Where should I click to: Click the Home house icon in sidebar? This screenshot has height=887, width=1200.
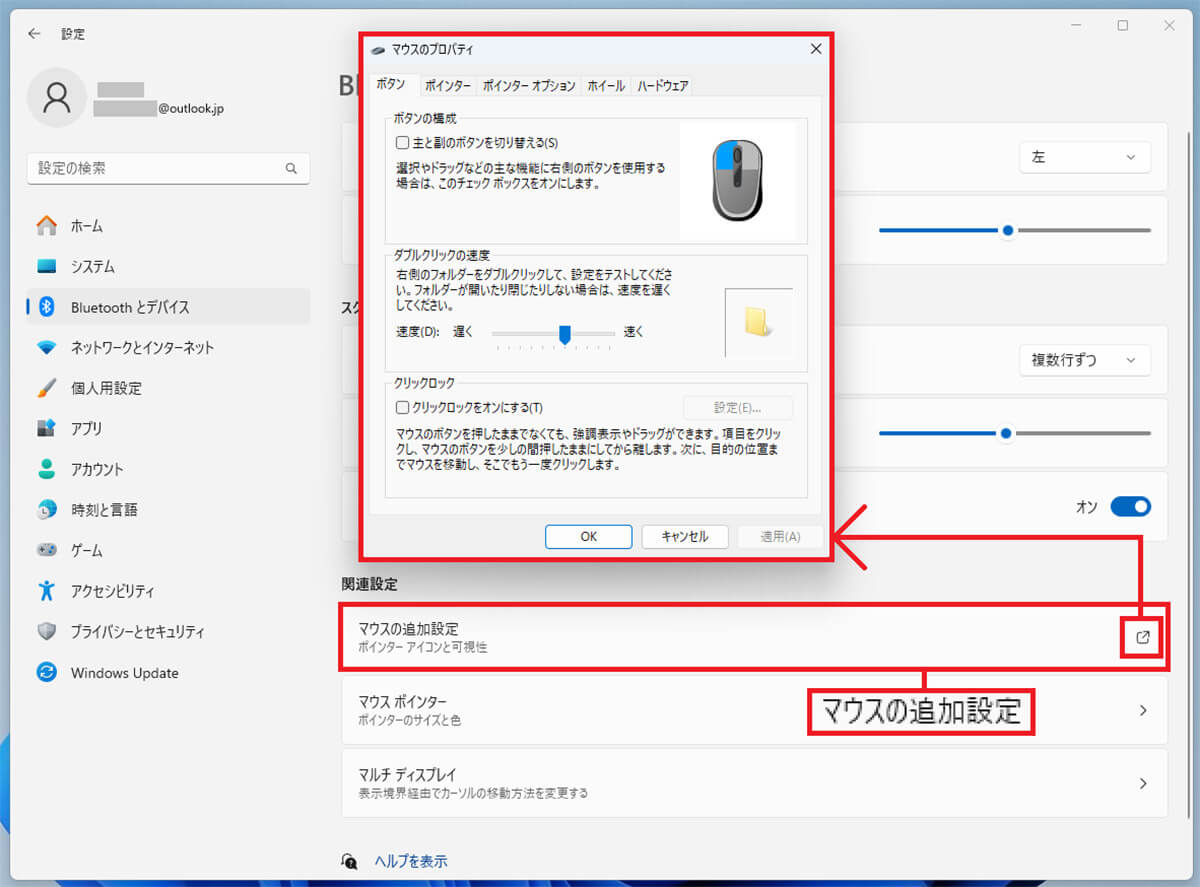tap(47, 226)
